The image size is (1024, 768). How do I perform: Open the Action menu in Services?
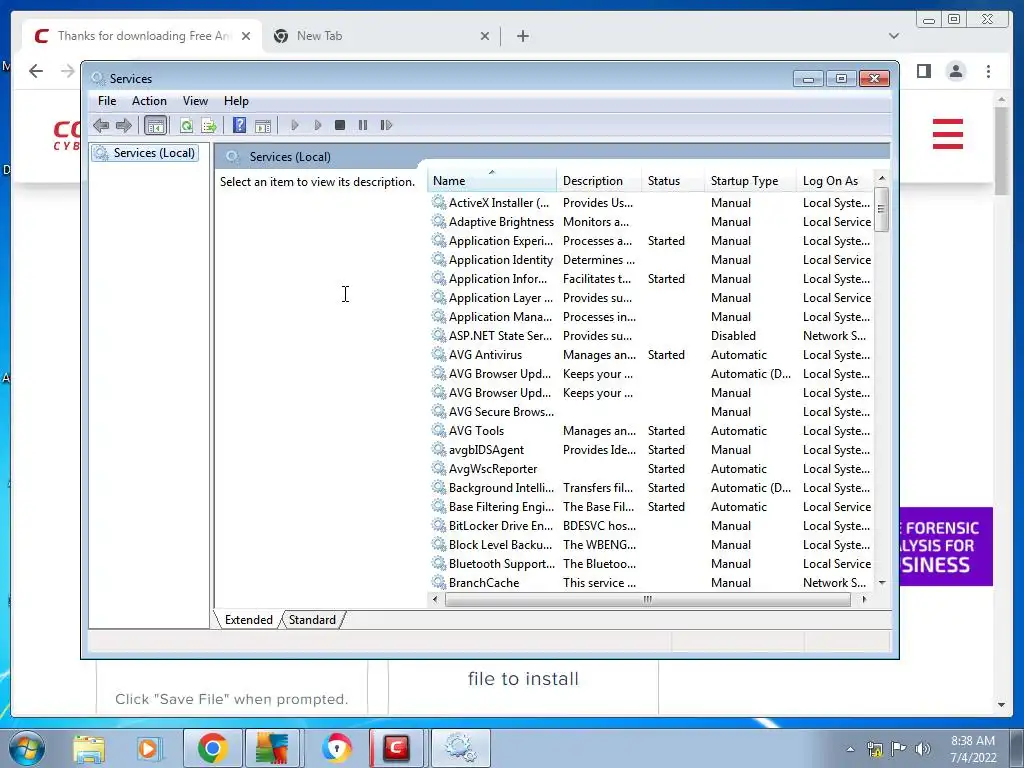[149, 101]
